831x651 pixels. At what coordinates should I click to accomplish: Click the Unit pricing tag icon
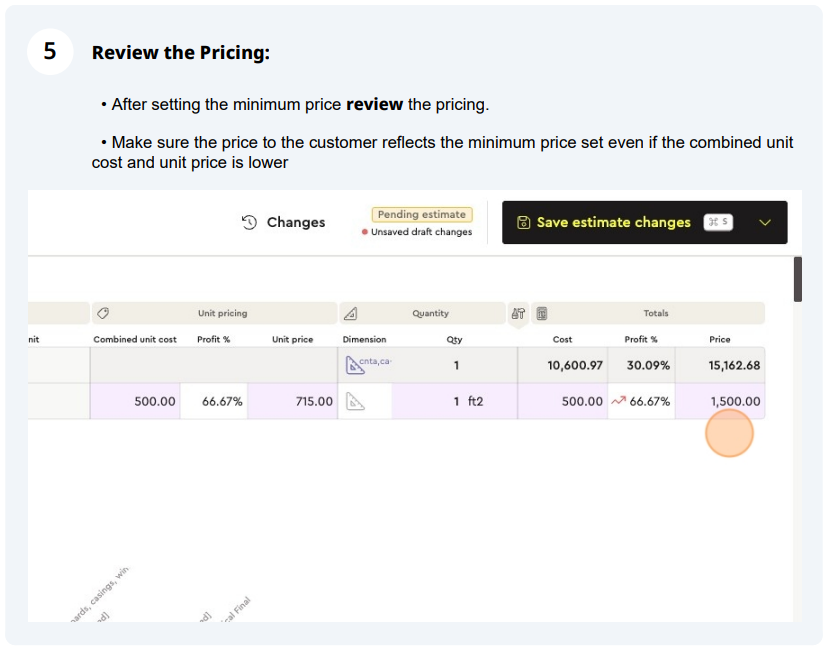pyautogui.click(x=103, y=313)
